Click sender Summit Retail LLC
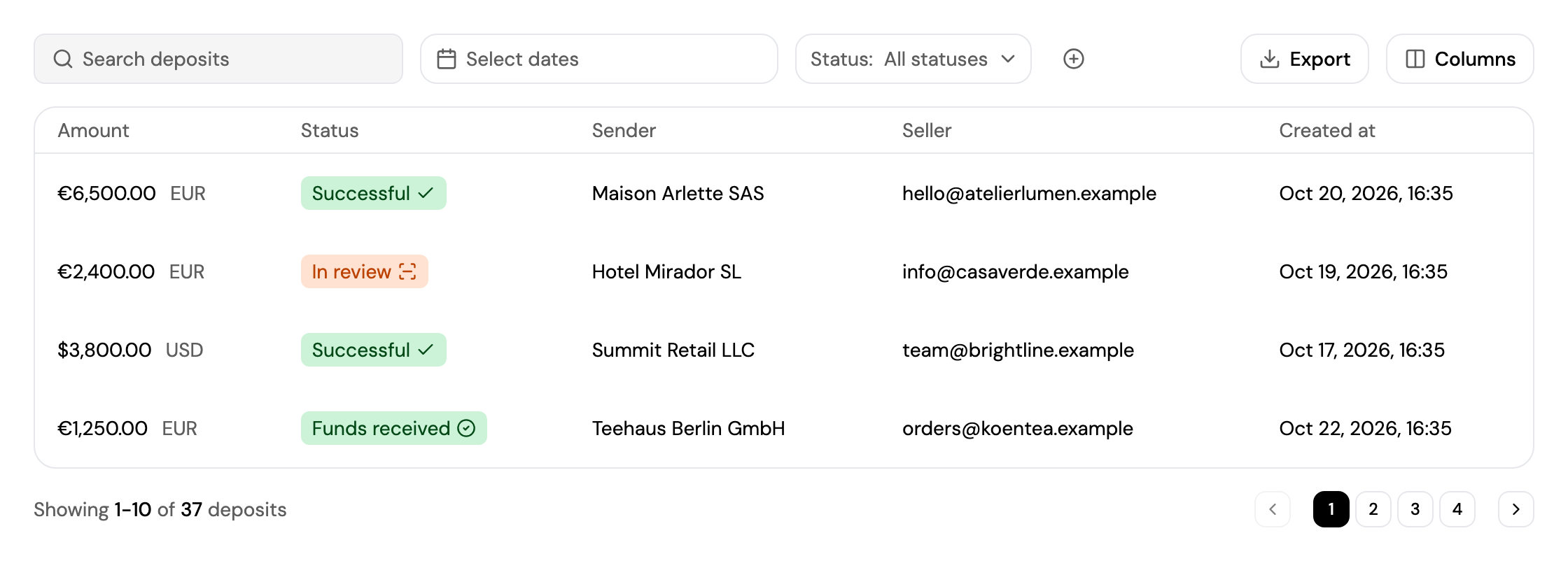1568x561 pixels. pos(673,350)
